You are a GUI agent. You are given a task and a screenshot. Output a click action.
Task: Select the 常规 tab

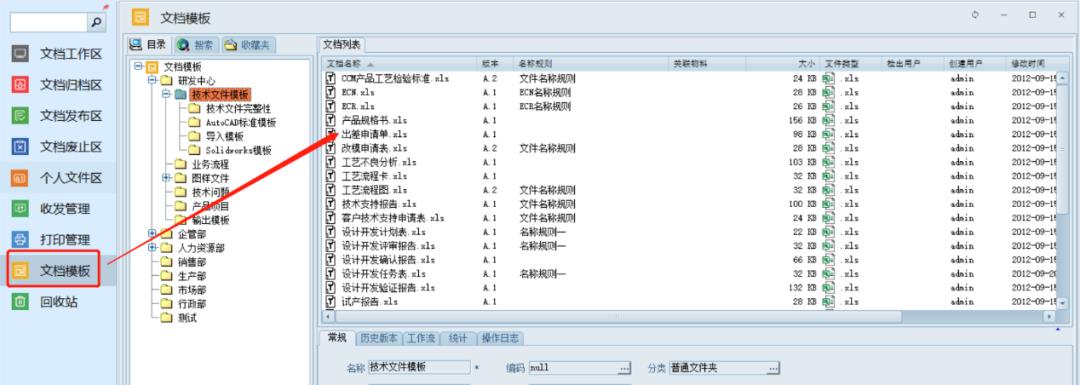pos(337,338)
